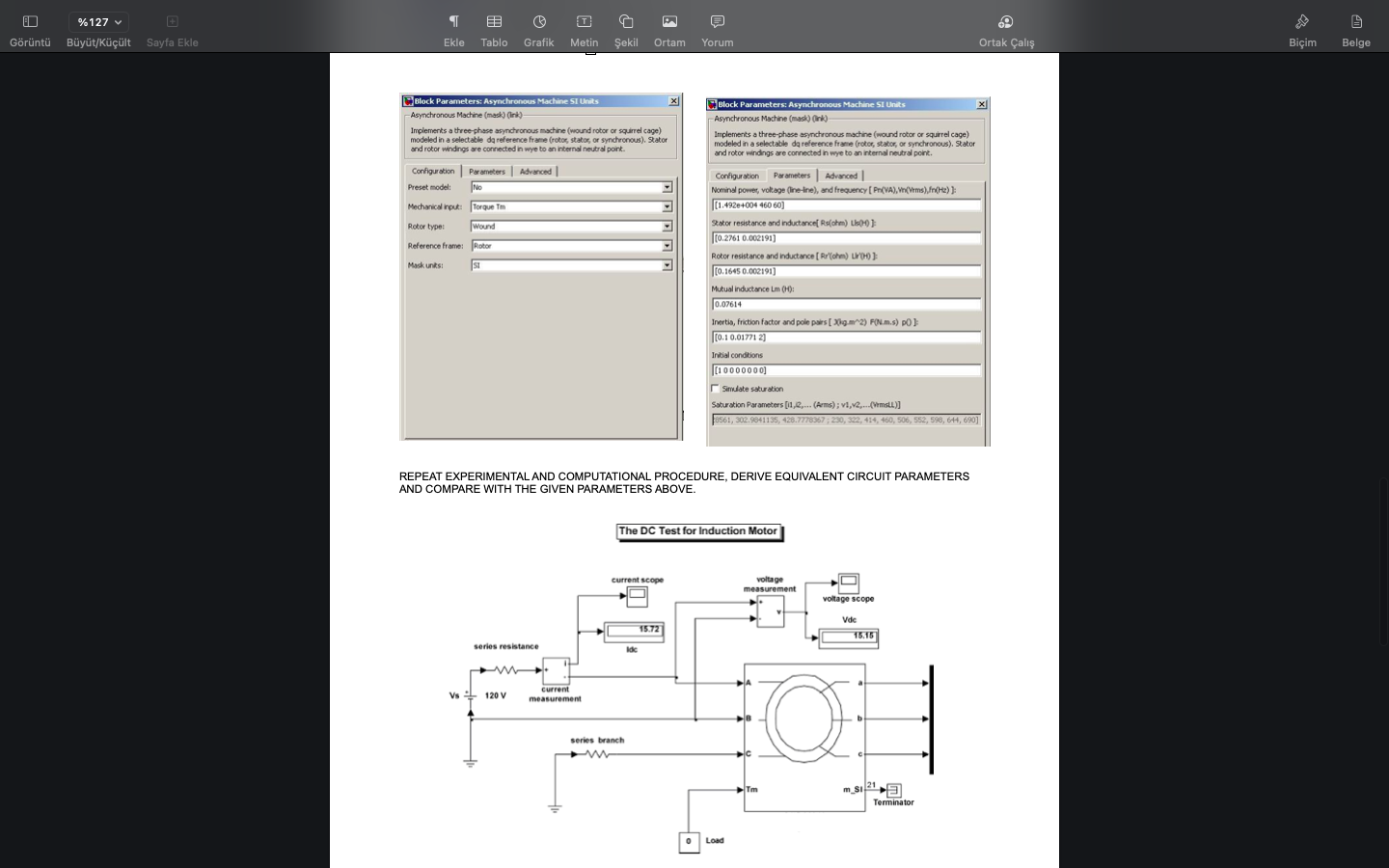This screenshot has width=1389, height=868.
Task: Open the %127 zoom level dropdown
Action: pyautogui.click(x=98, y=22)
